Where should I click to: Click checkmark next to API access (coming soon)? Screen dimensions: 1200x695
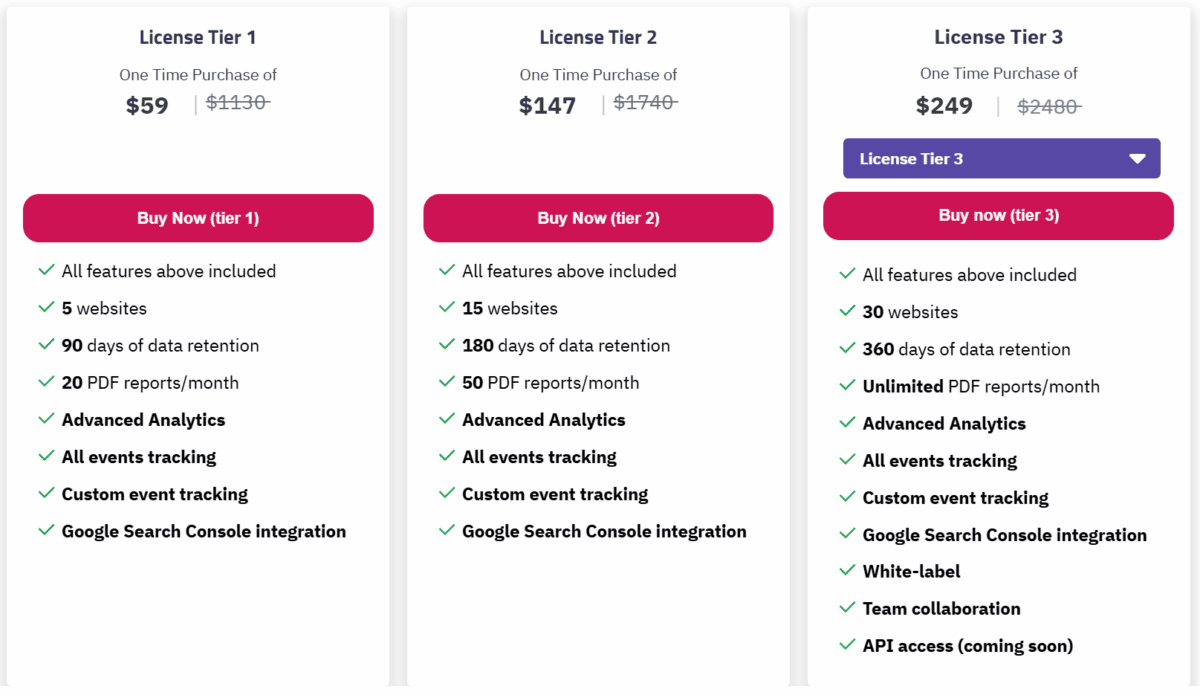coord(847,645)
